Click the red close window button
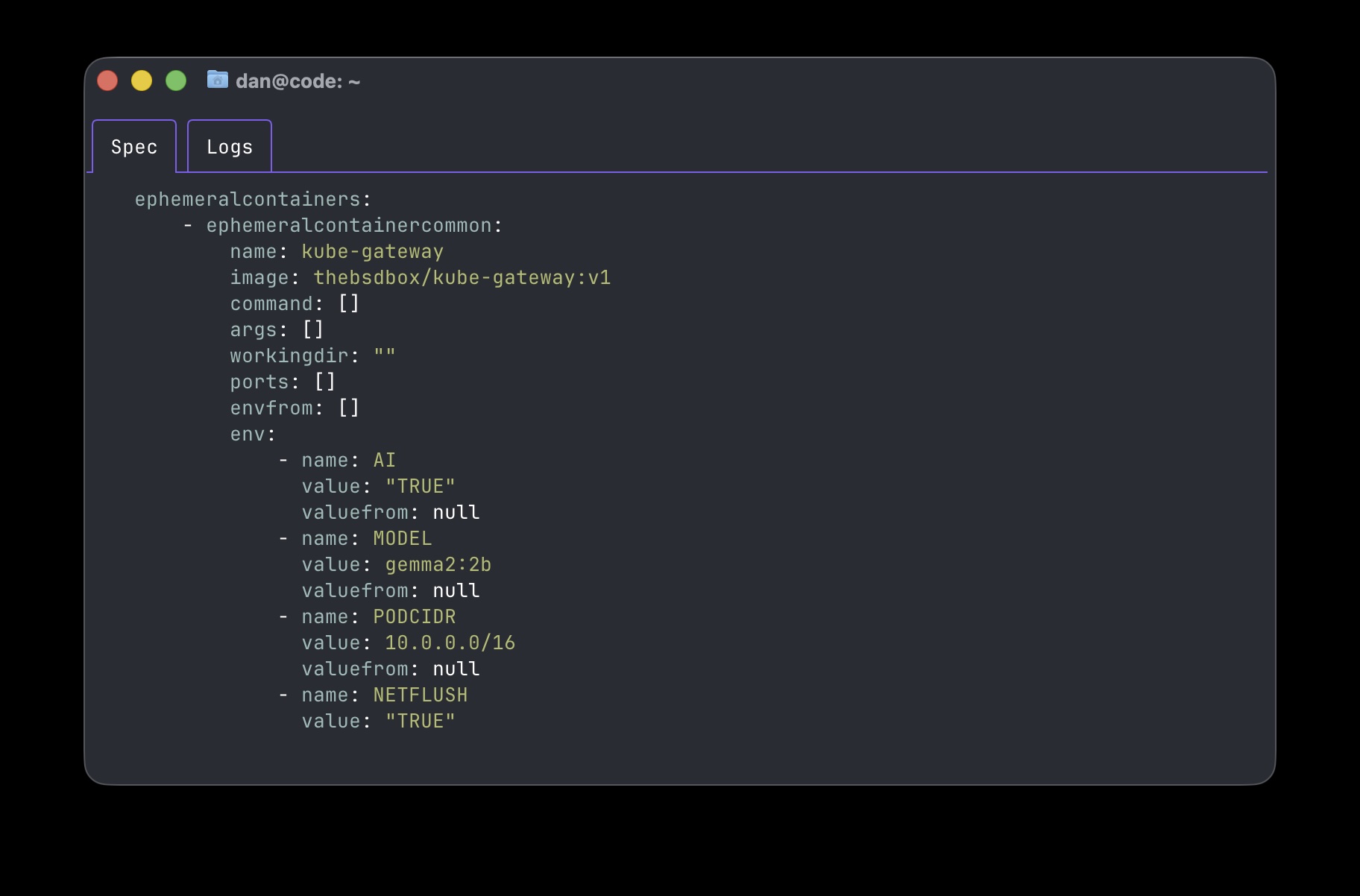1360x896 pixels. click(107, 81)
